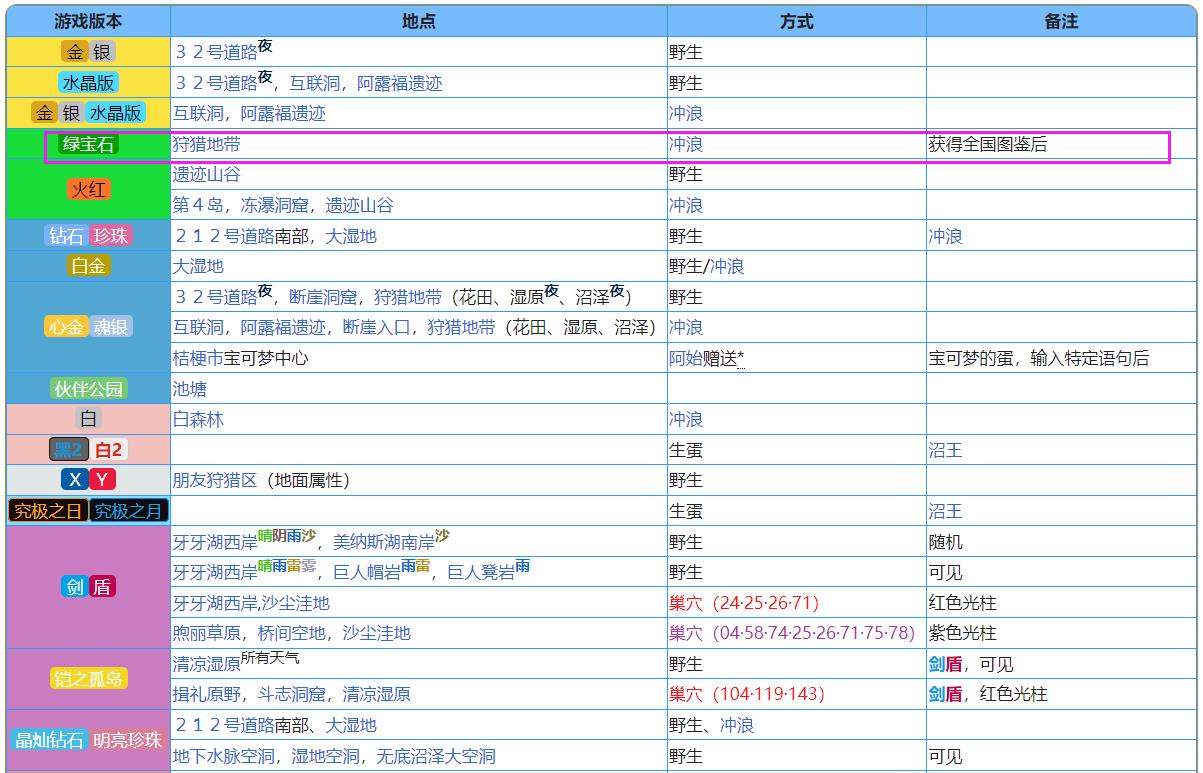Open the 沼王 link in the remarks column
This screenshot has width=1203, height=773.
click(944, 450)
